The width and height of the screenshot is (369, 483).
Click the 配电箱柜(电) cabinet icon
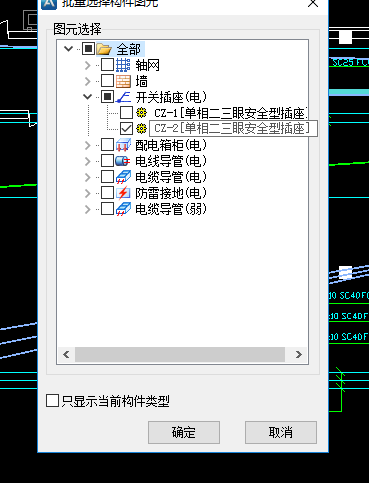123,145
